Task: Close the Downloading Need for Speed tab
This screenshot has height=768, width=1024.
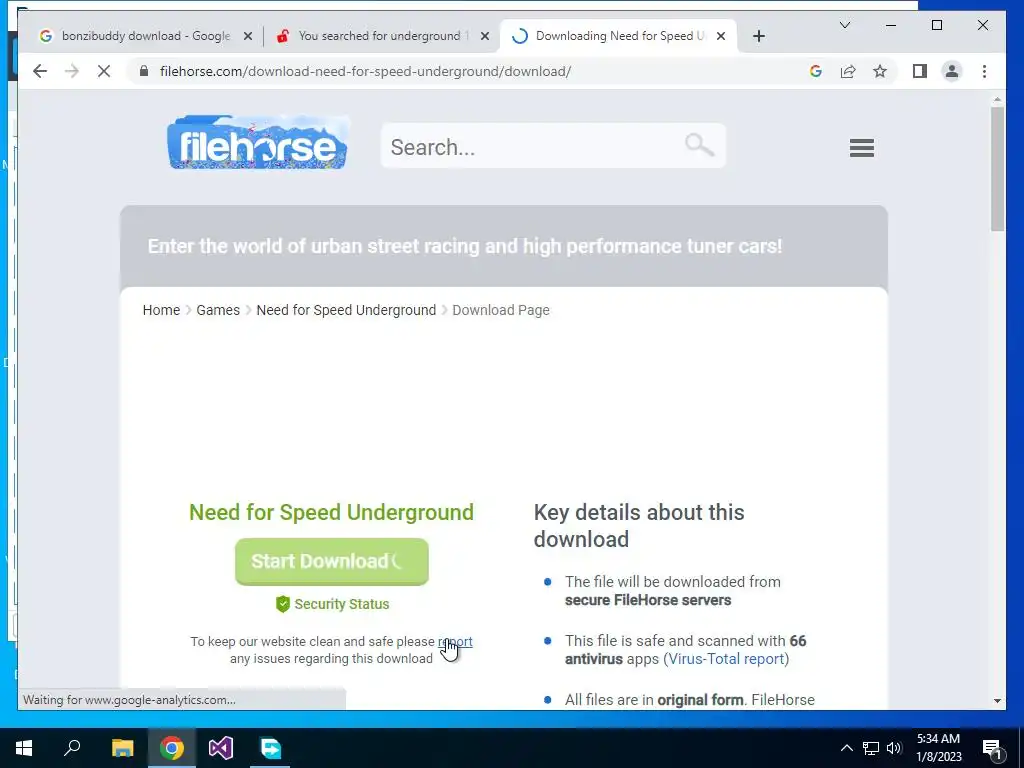Action: point(721,36)
